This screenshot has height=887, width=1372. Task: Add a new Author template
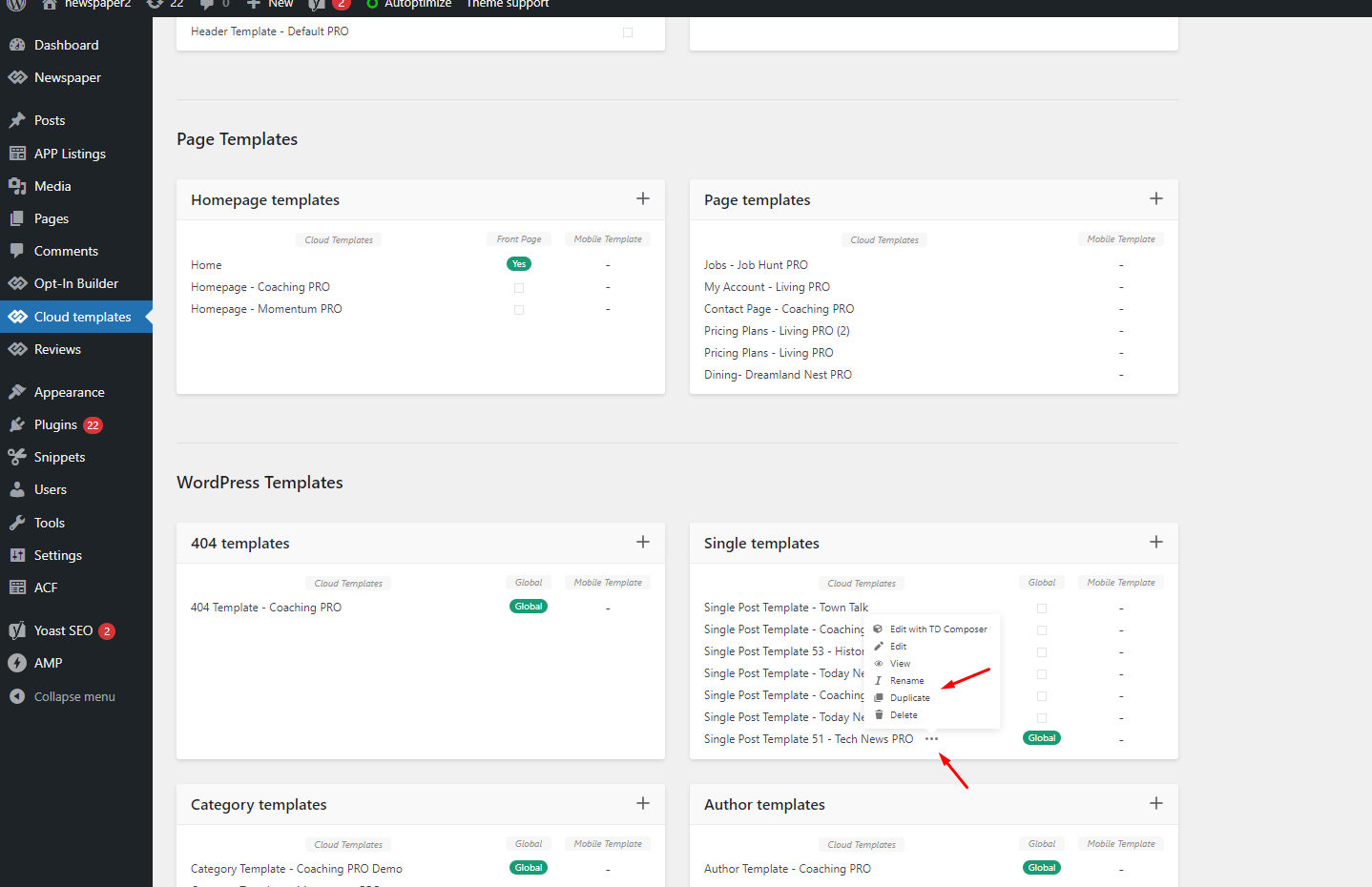point(1156,803)
